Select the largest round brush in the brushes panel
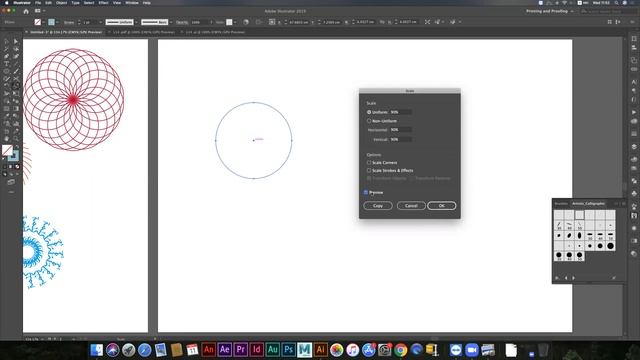 [610, 246]
